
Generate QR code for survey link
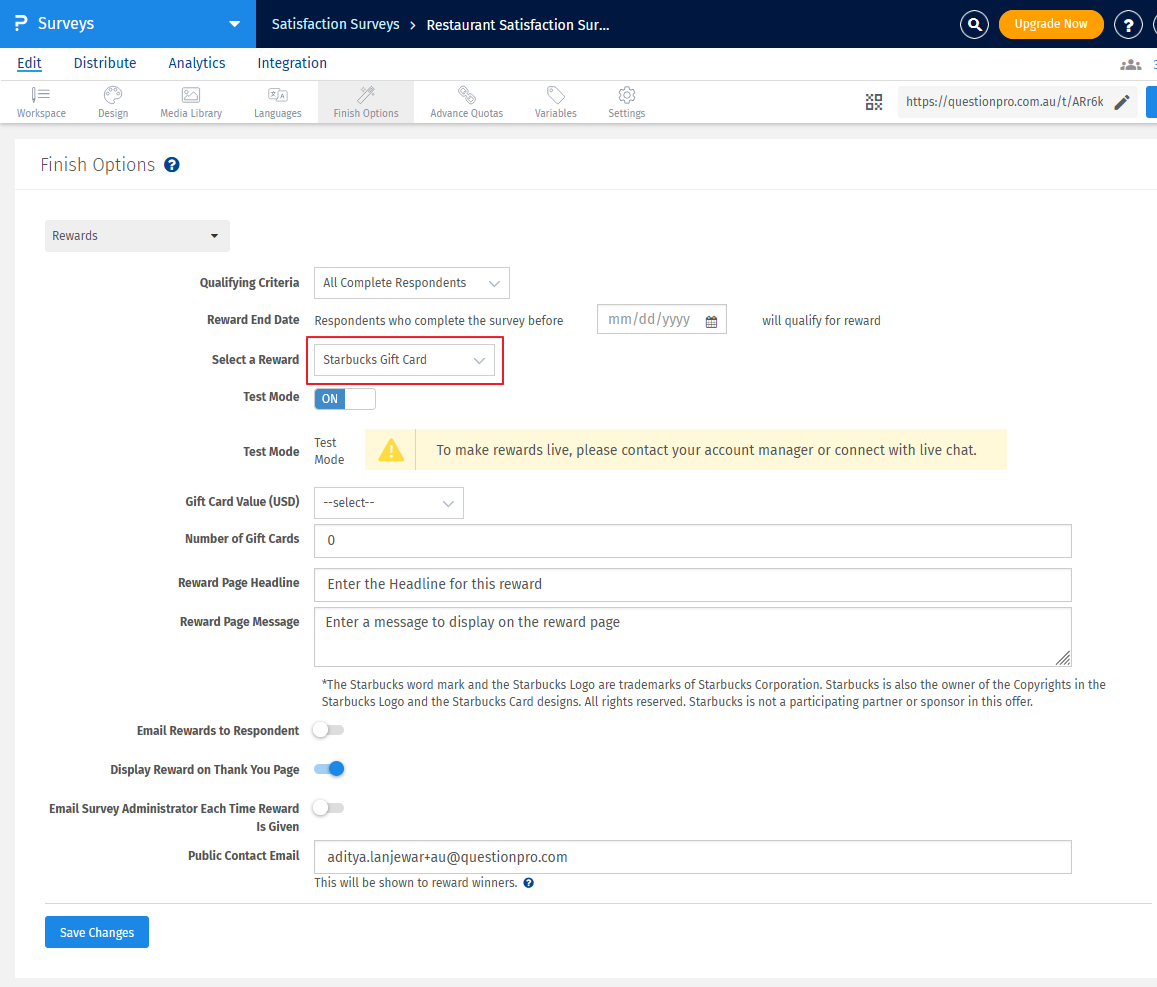[873, 101]
